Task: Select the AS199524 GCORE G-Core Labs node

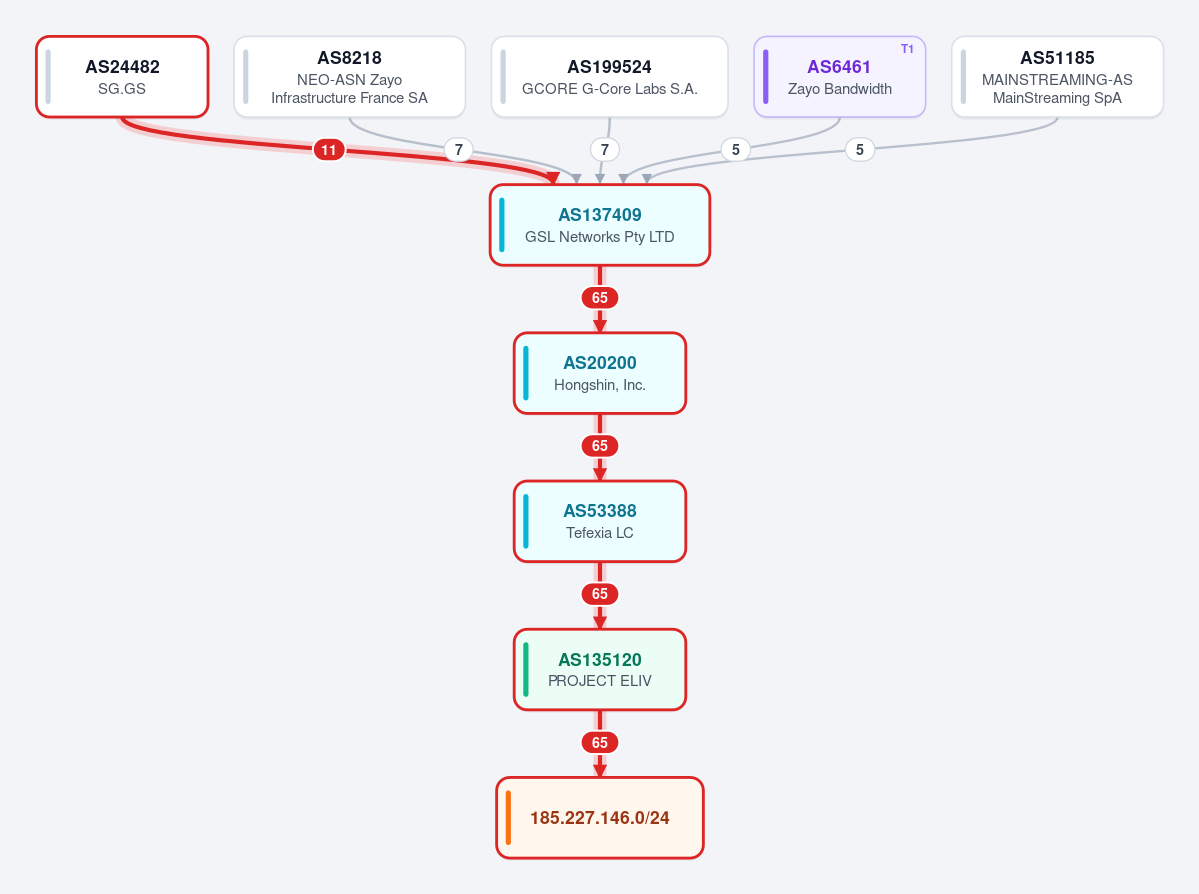Action: [x=609, y=77]
